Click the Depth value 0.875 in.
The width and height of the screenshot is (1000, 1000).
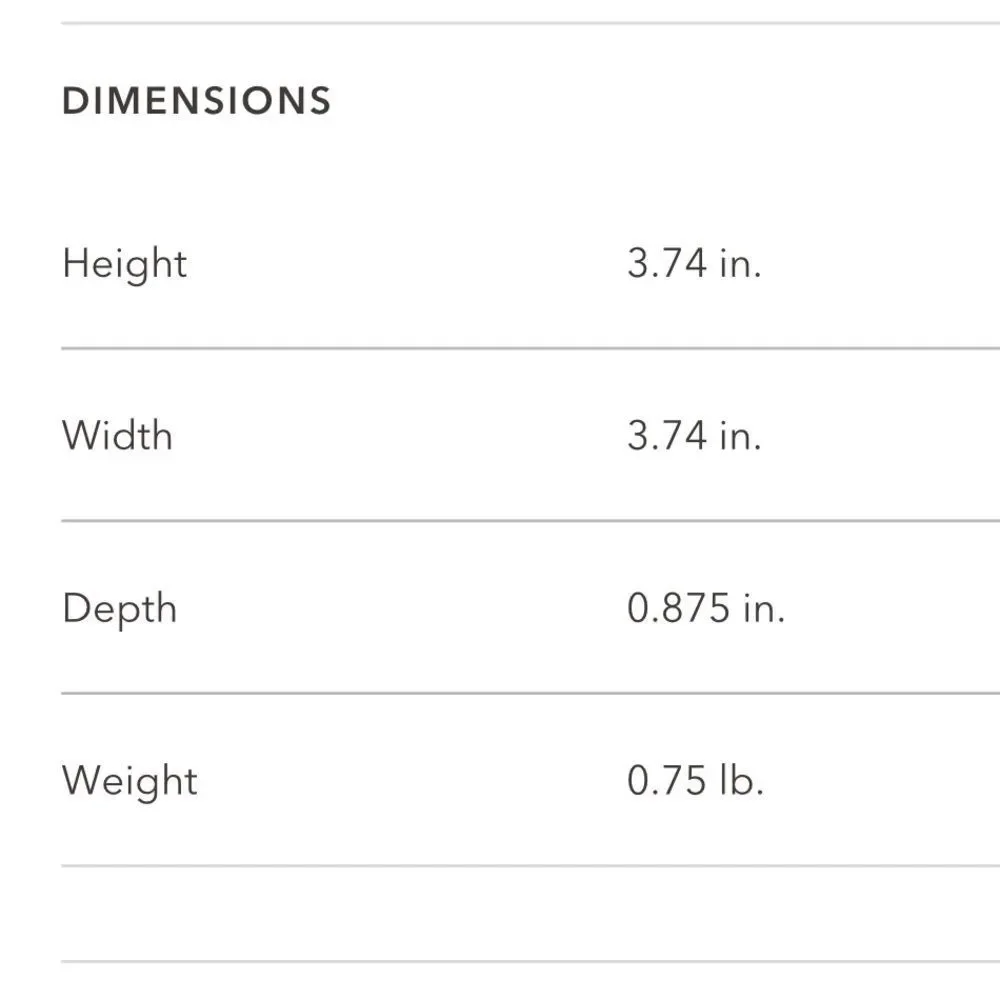click(x=706, y=608)
